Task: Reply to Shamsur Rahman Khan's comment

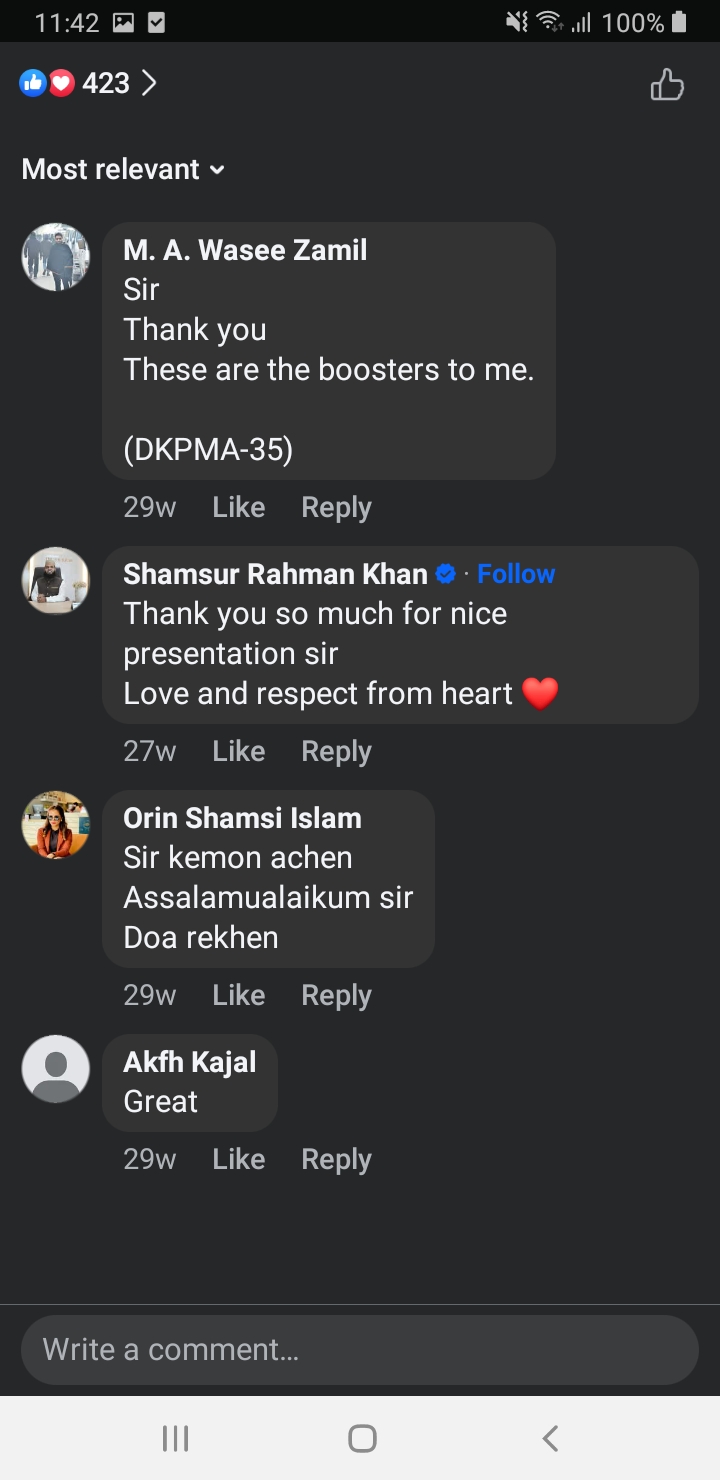Action: (336, 752)
